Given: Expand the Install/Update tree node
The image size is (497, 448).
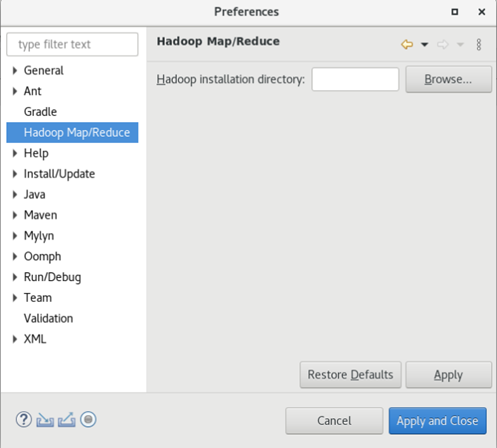Looking at the screenshot, I should coord(15,174).
